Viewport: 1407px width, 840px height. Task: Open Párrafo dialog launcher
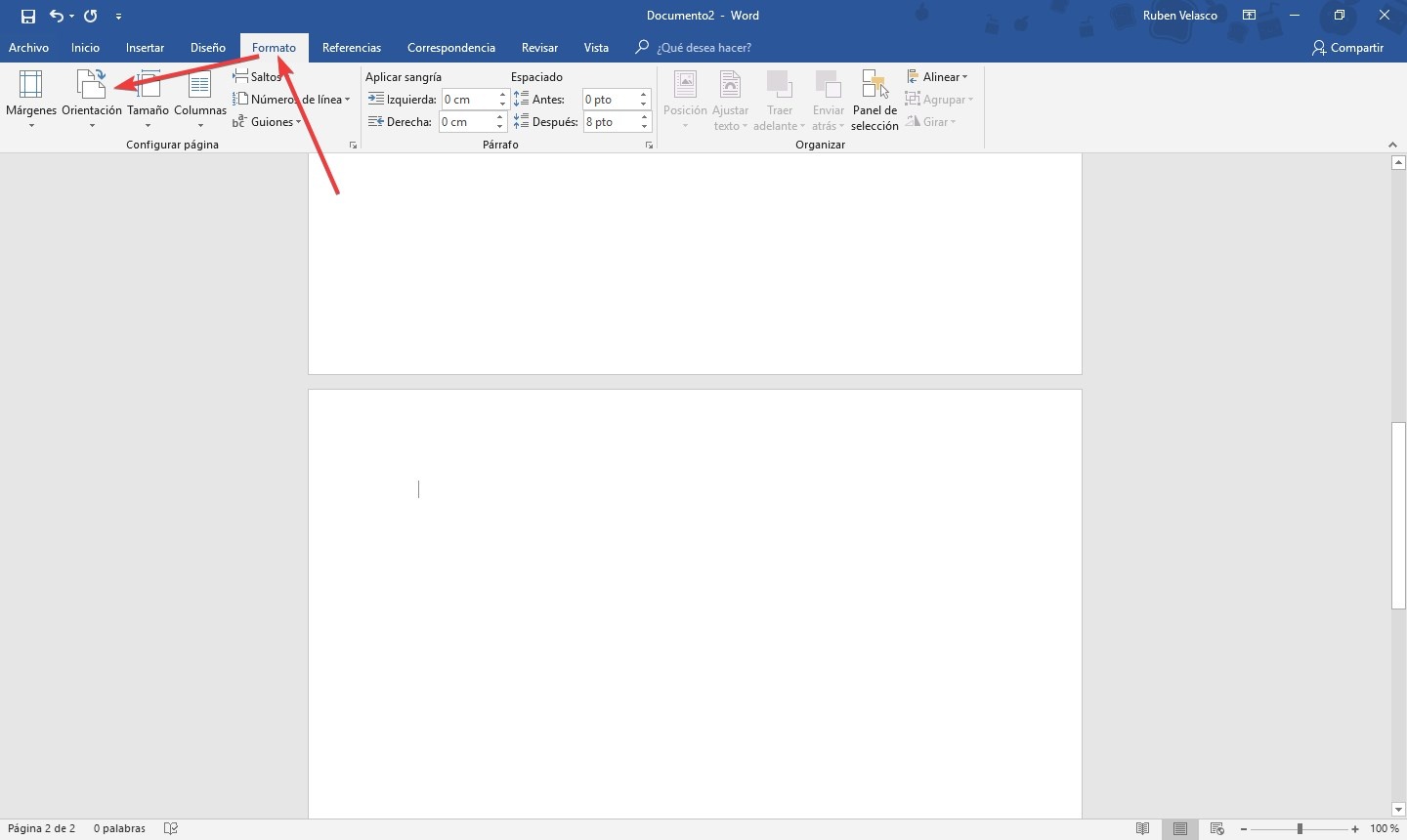pyautogui.click(x=649, y=145)
